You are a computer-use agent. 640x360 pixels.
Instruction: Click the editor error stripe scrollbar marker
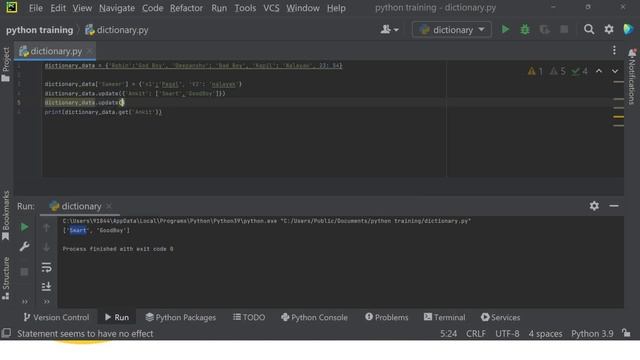click(618, 117)
